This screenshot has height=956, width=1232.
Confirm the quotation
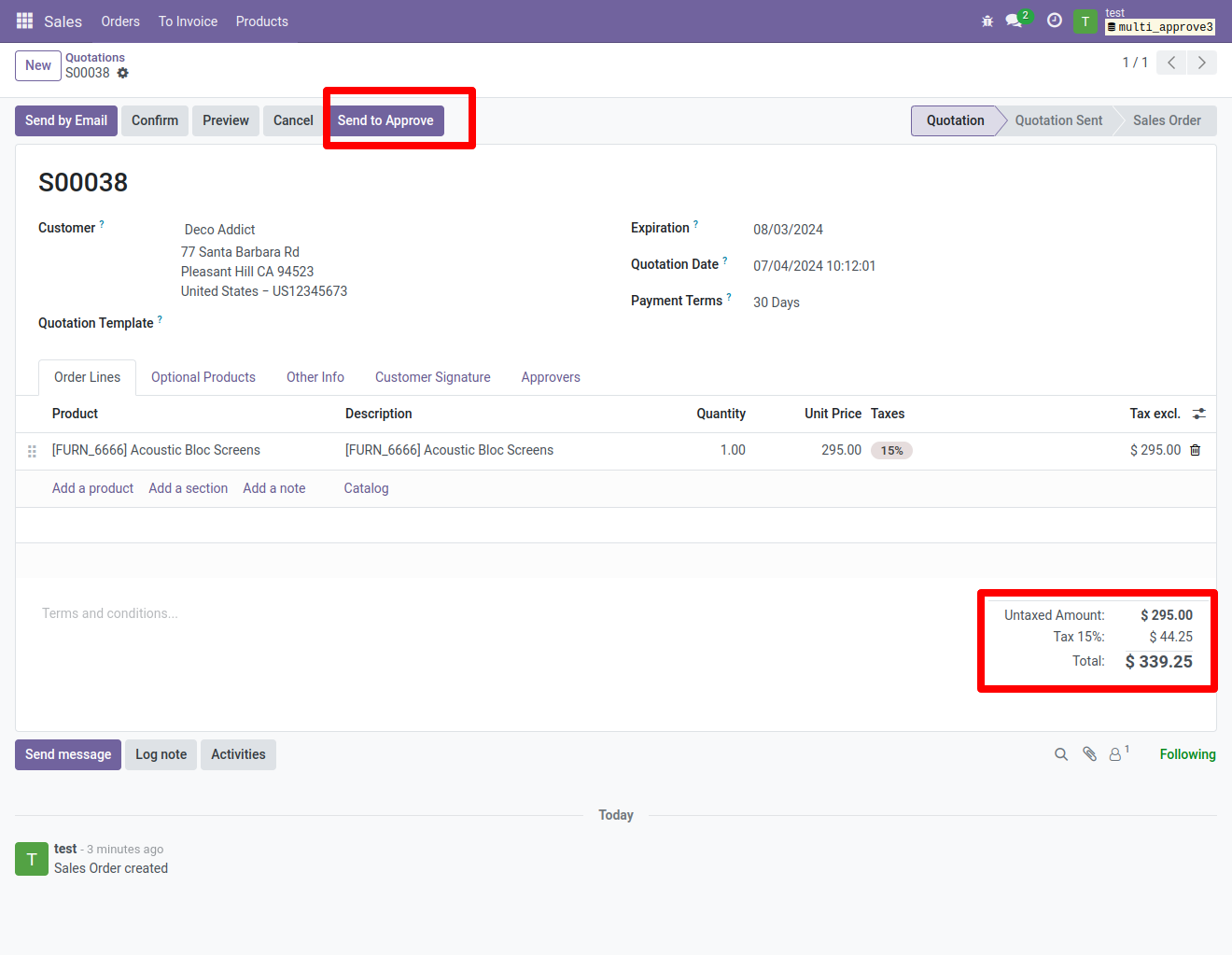coord(155,120)
